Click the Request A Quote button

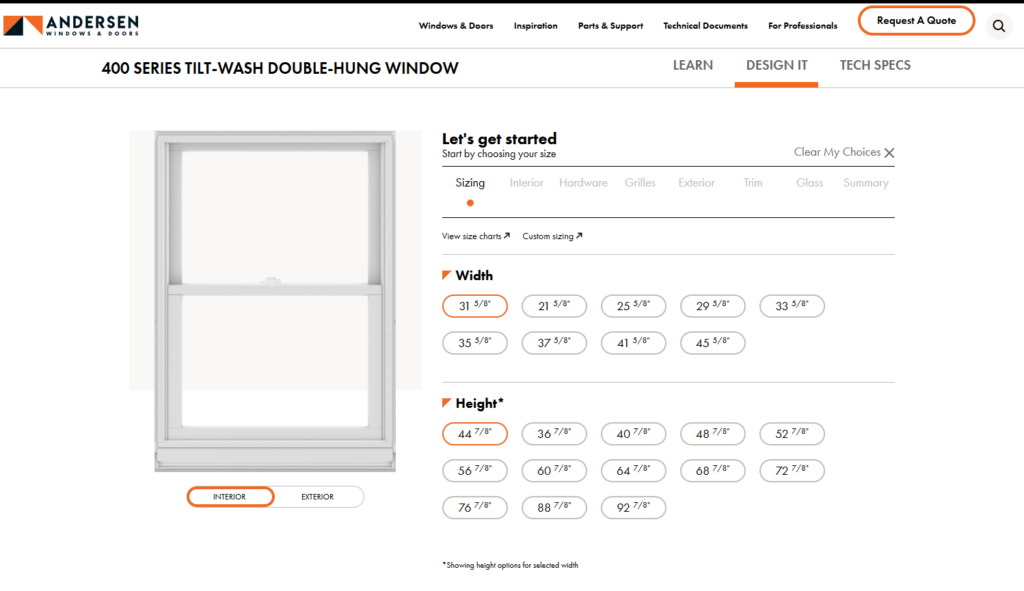tap(916, 21)
